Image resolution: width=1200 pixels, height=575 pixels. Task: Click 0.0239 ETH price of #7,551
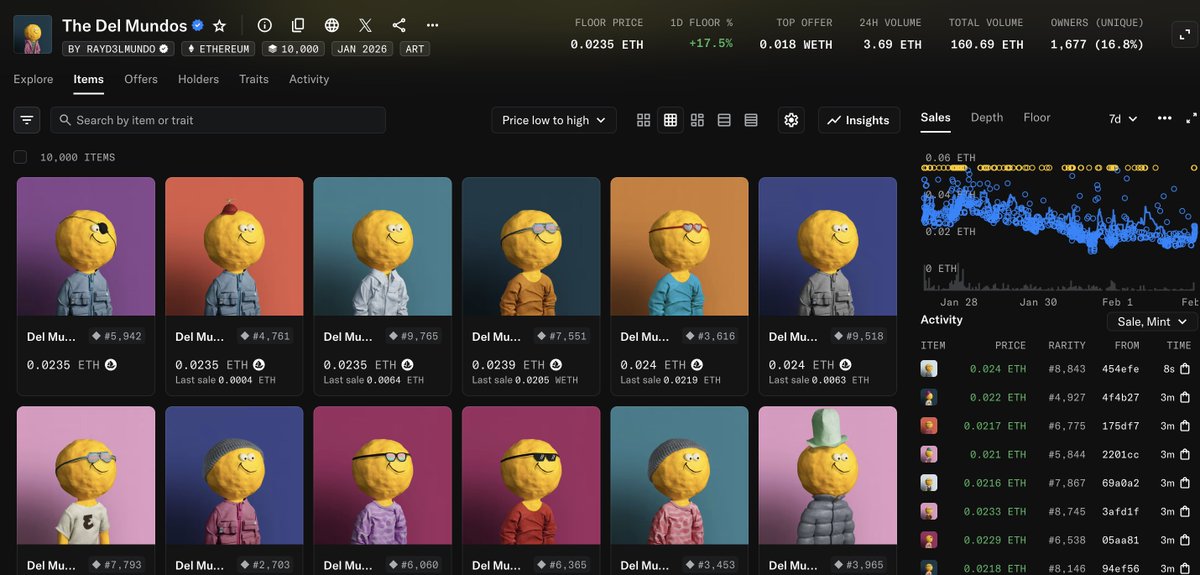pos(509,365)
